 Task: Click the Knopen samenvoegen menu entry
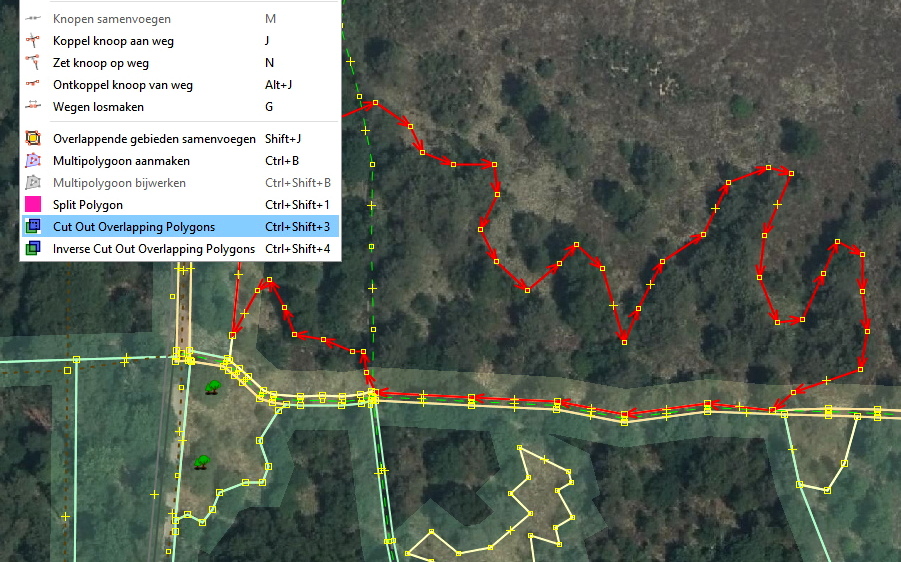pyautogui.click(x=180, y=19)
